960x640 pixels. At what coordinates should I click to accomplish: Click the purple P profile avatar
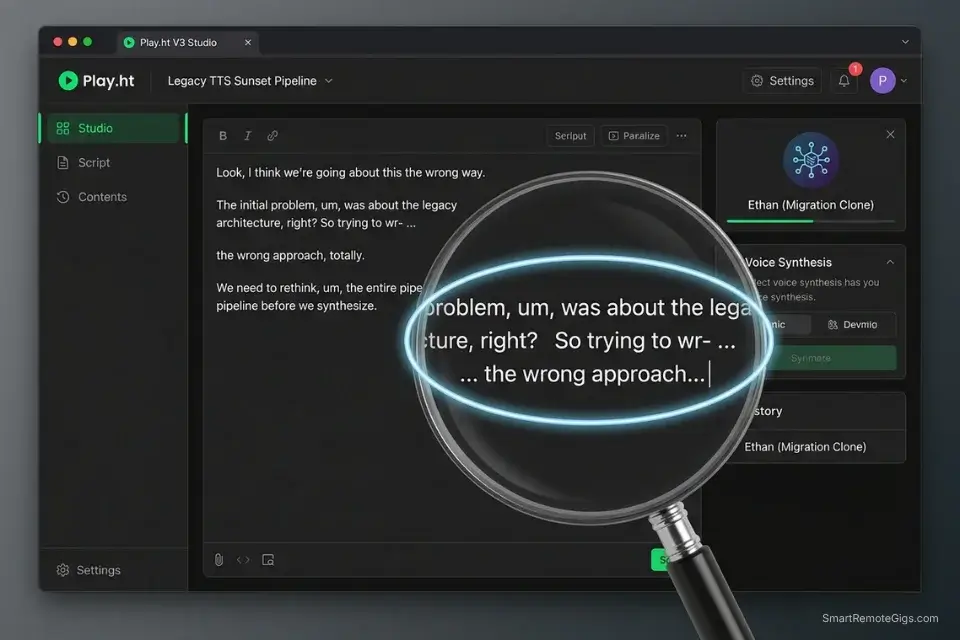pos(882,81)
